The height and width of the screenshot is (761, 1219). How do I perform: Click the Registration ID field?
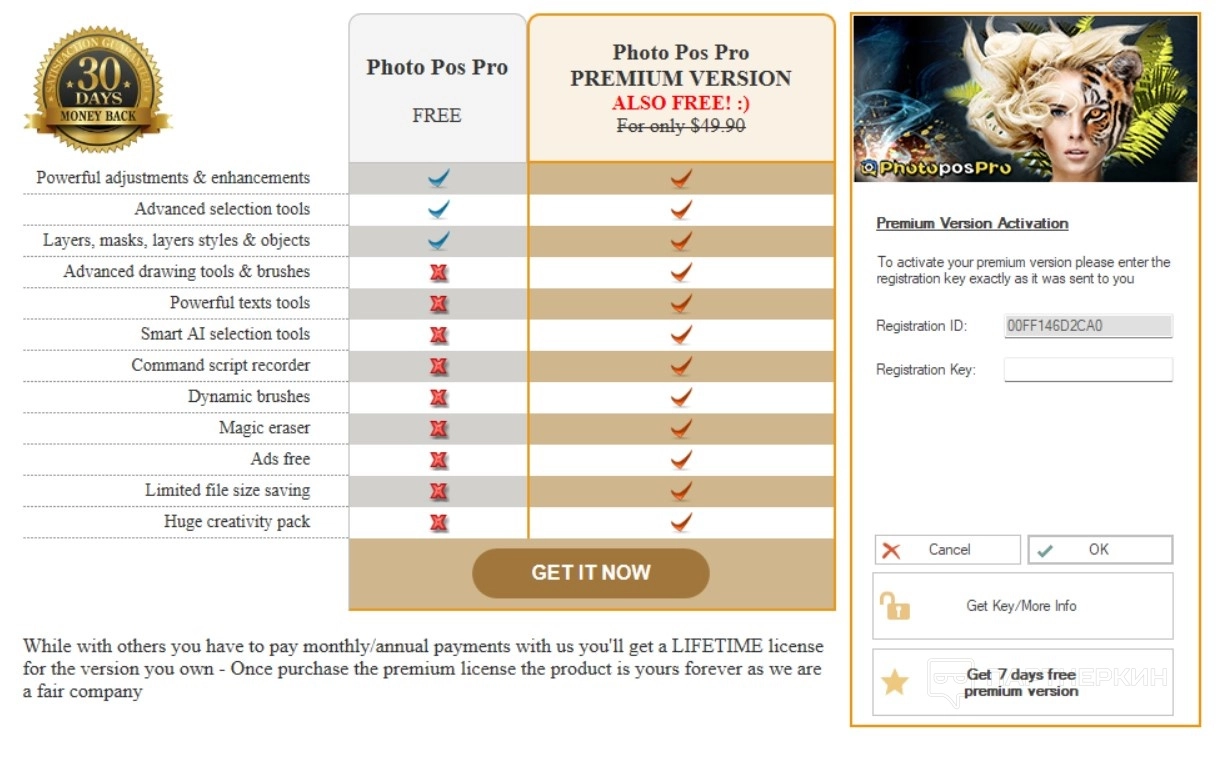(1088, 325)
